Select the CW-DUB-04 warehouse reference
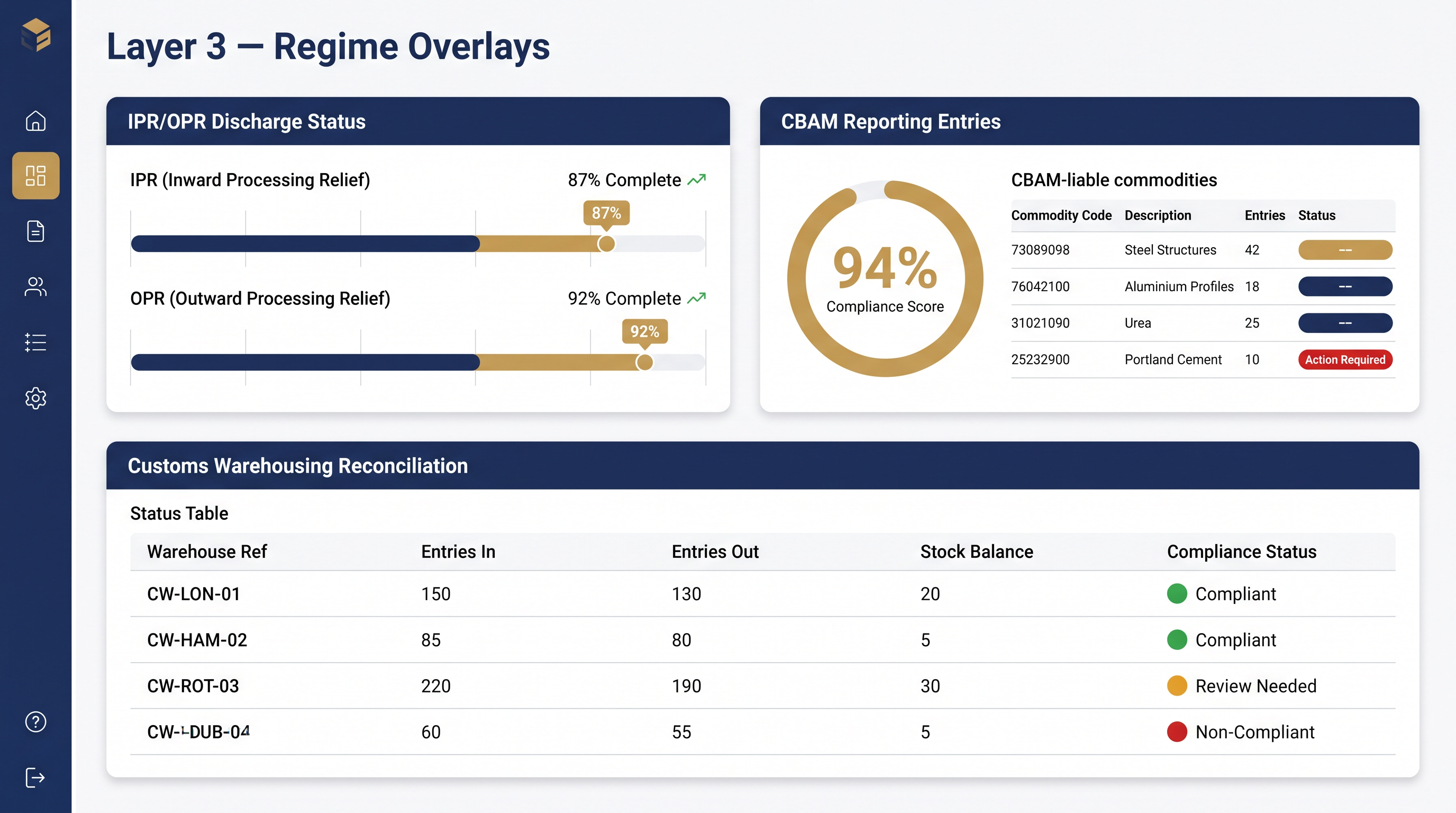 (198, 731)
